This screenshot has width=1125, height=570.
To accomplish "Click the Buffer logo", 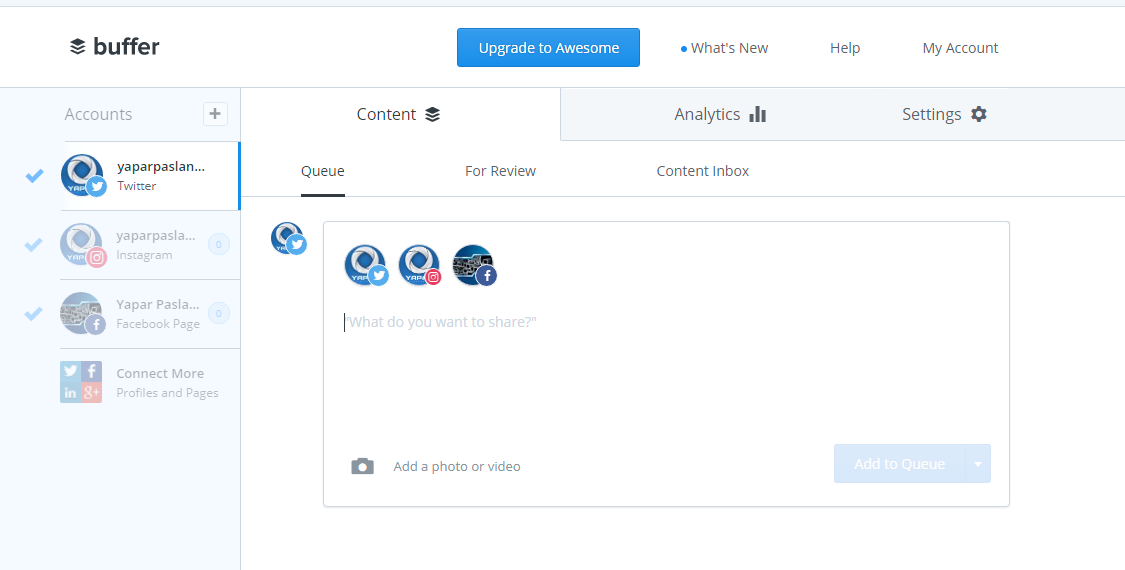I will 114,47.
